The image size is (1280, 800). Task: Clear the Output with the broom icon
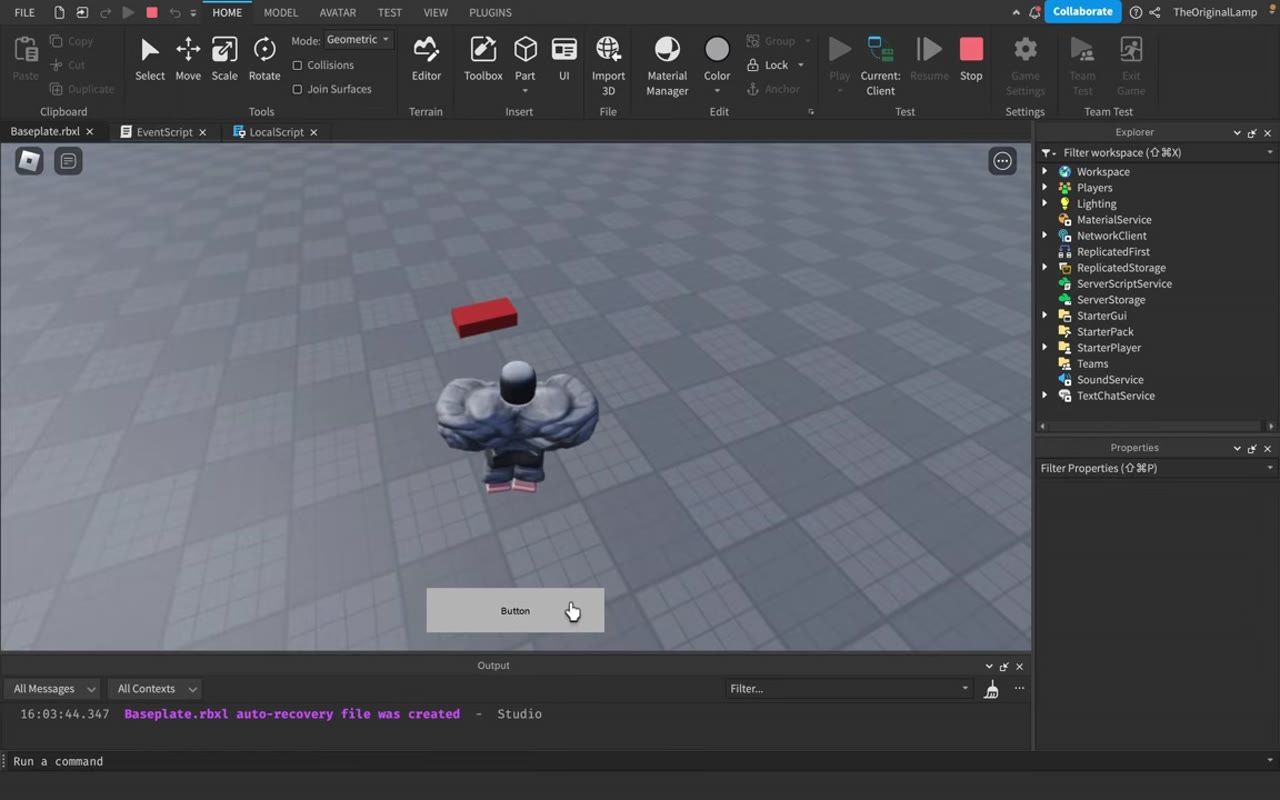[x=991, y=689]
